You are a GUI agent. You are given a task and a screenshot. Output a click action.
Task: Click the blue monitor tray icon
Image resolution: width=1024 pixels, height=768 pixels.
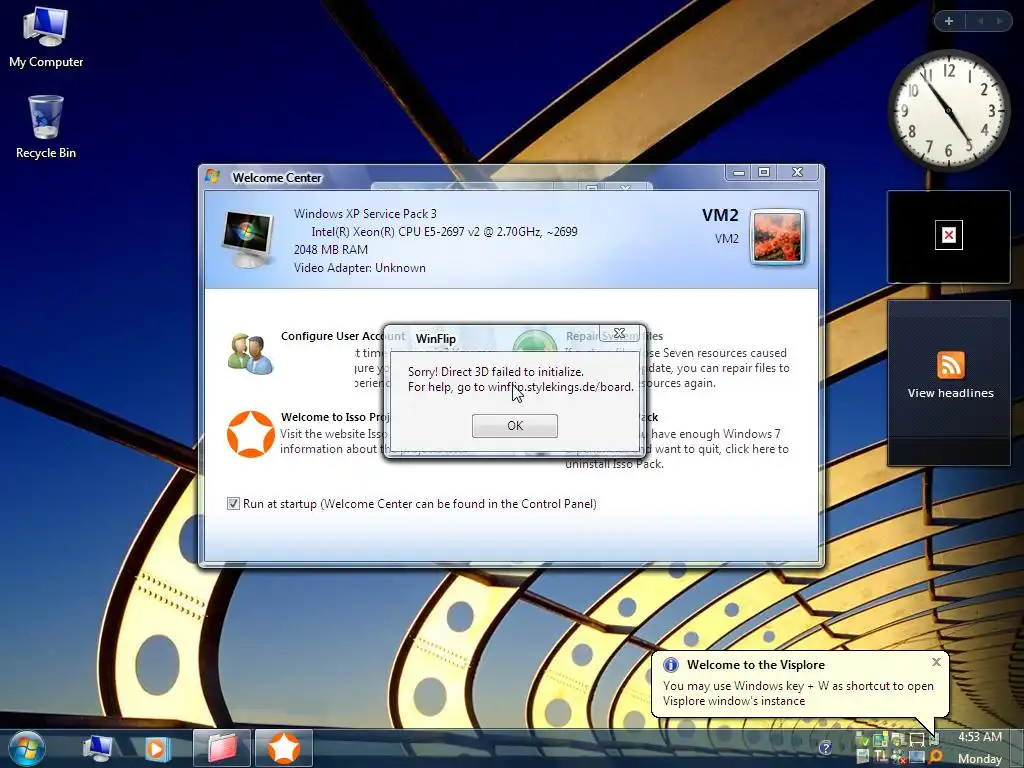tap(916, 758)
